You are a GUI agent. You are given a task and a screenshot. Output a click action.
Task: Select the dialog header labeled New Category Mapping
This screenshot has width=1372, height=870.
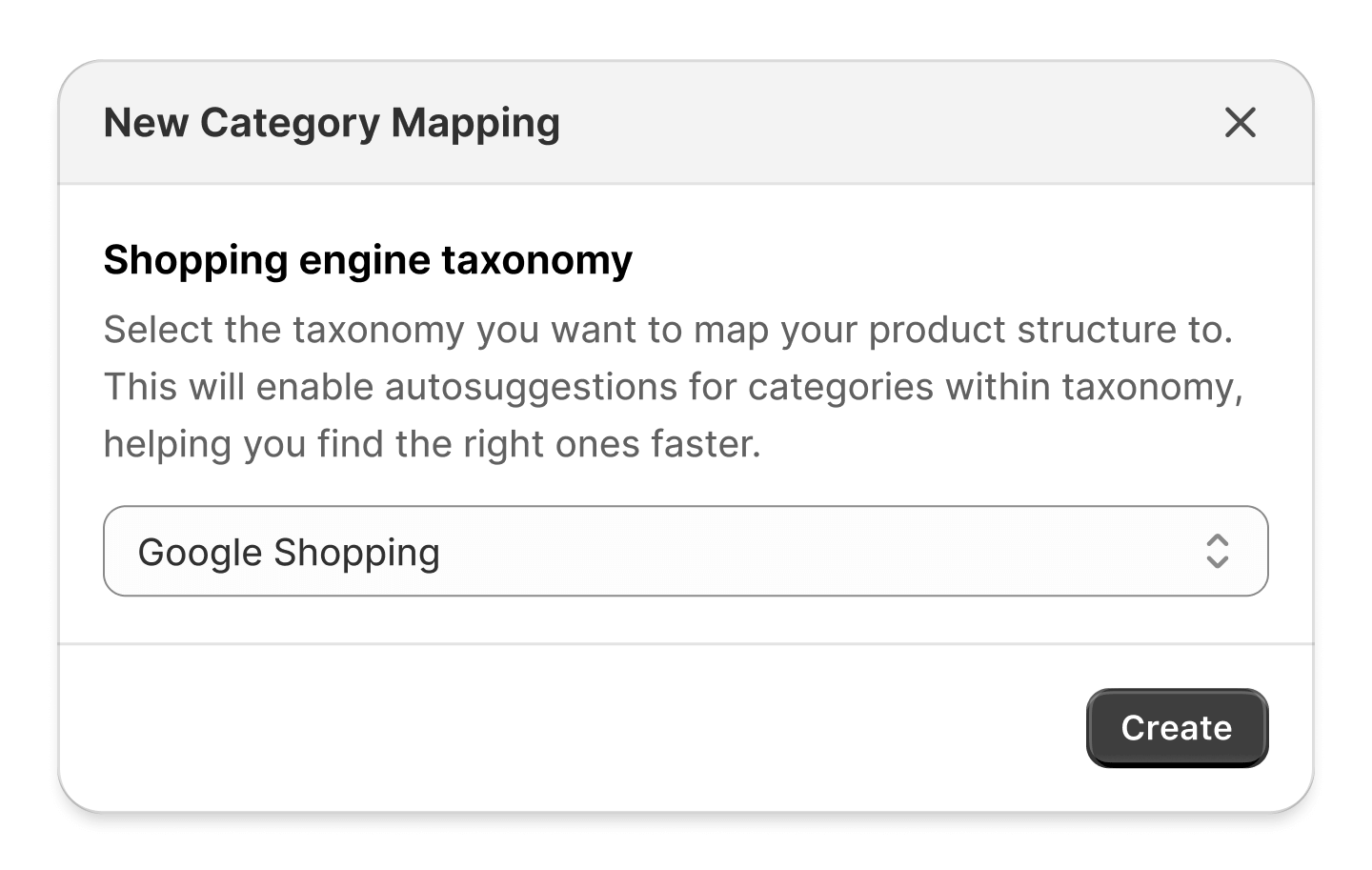pyautogui.click(x=332, y=122)
